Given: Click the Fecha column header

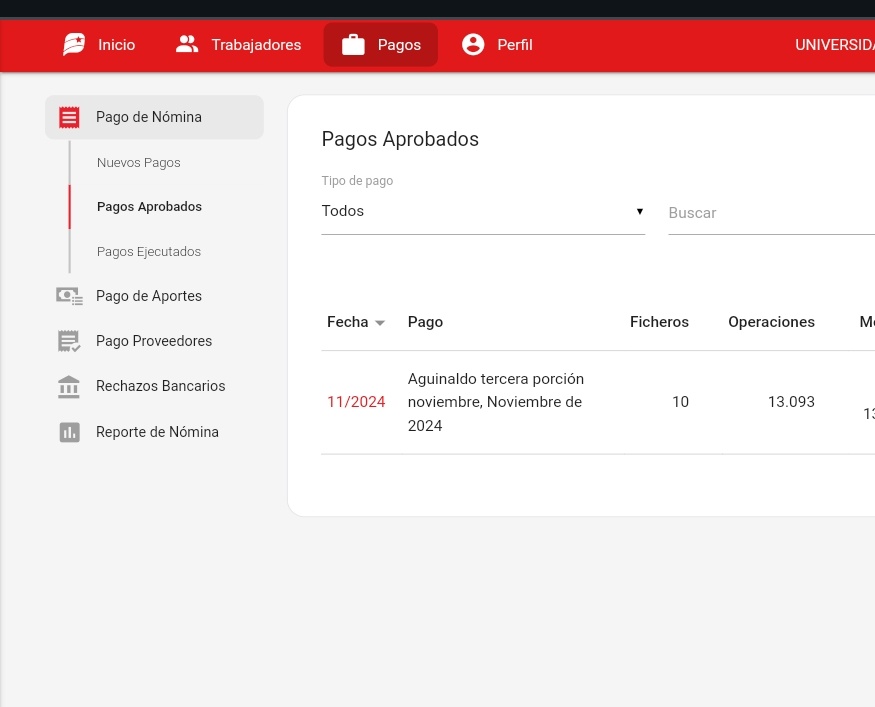Looking at the screenshot, I should coord(347,322).
